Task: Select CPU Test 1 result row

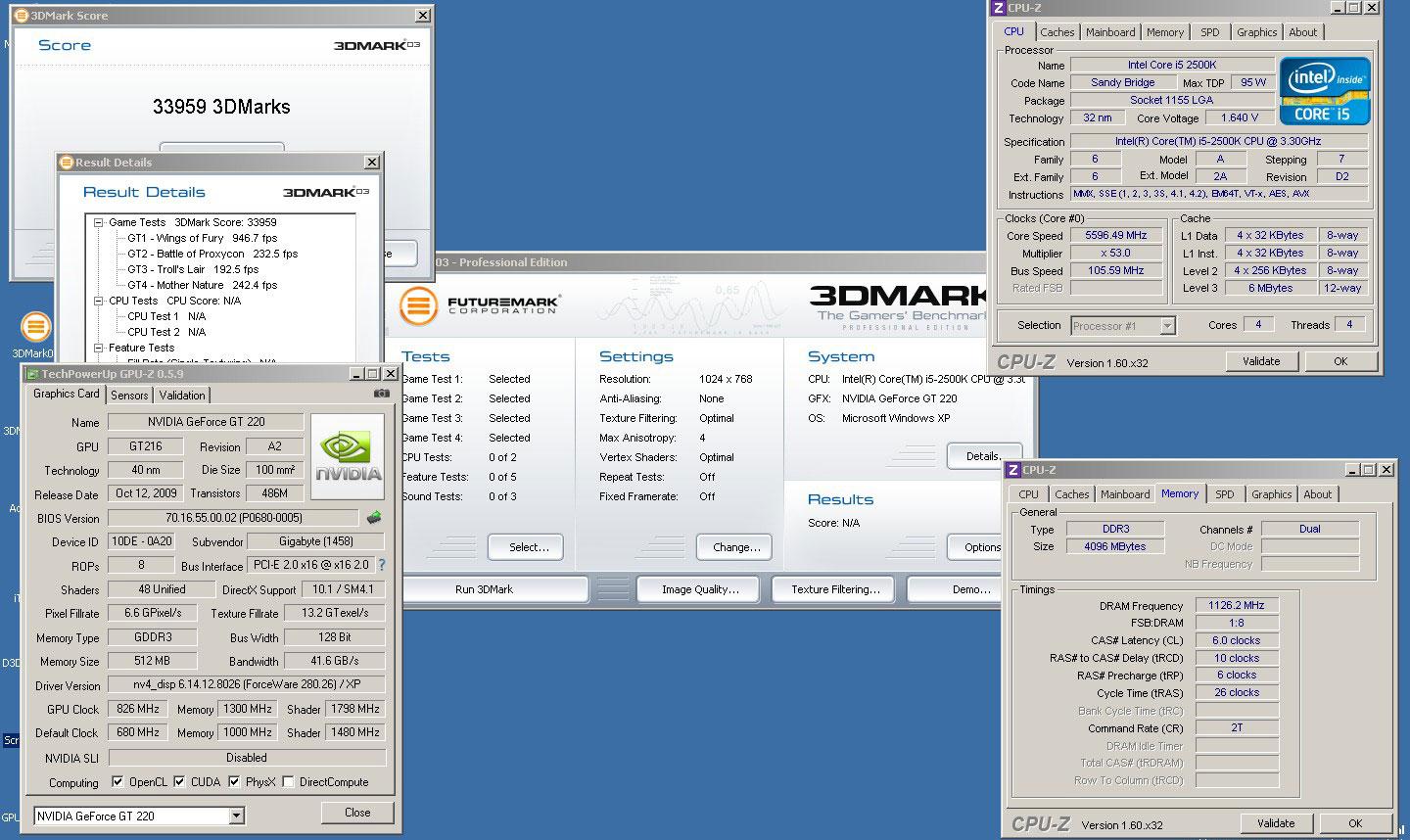Action: [166, 316]
